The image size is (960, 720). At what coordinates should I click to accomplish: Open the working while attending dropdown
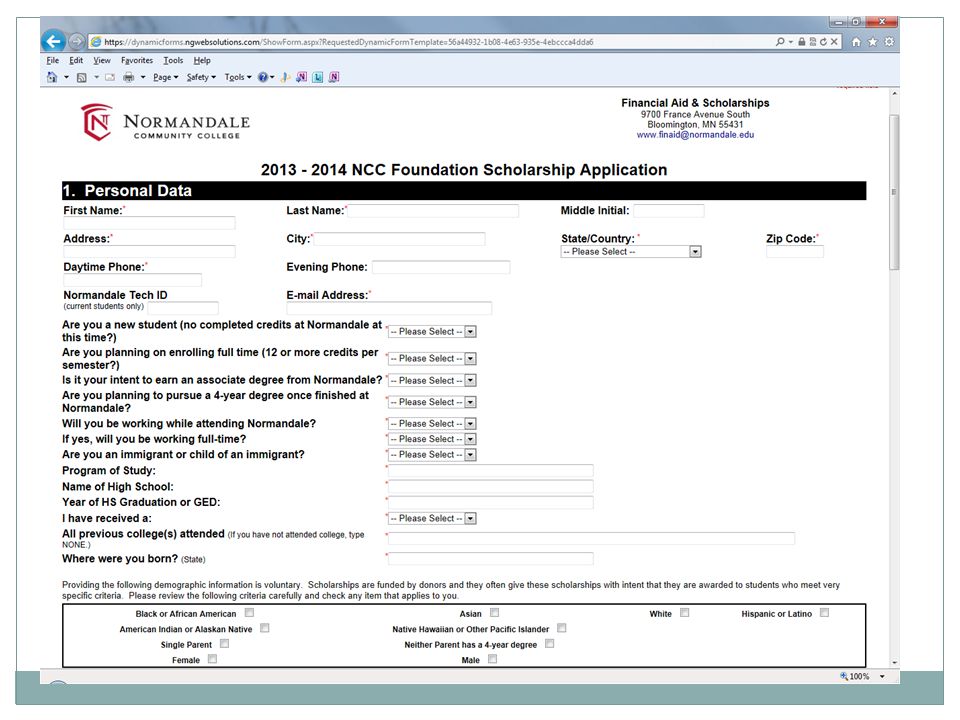[x=432, y=424]
